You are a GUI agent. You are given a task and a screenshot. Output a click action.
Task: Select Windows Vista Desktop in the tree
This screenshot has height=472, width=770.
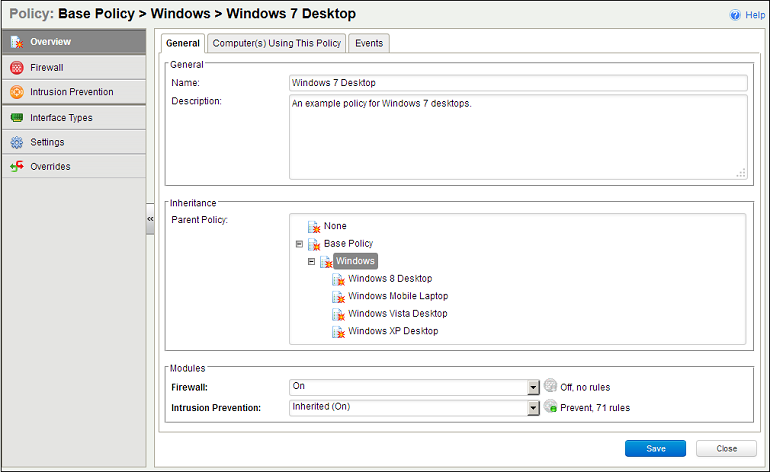397,313
